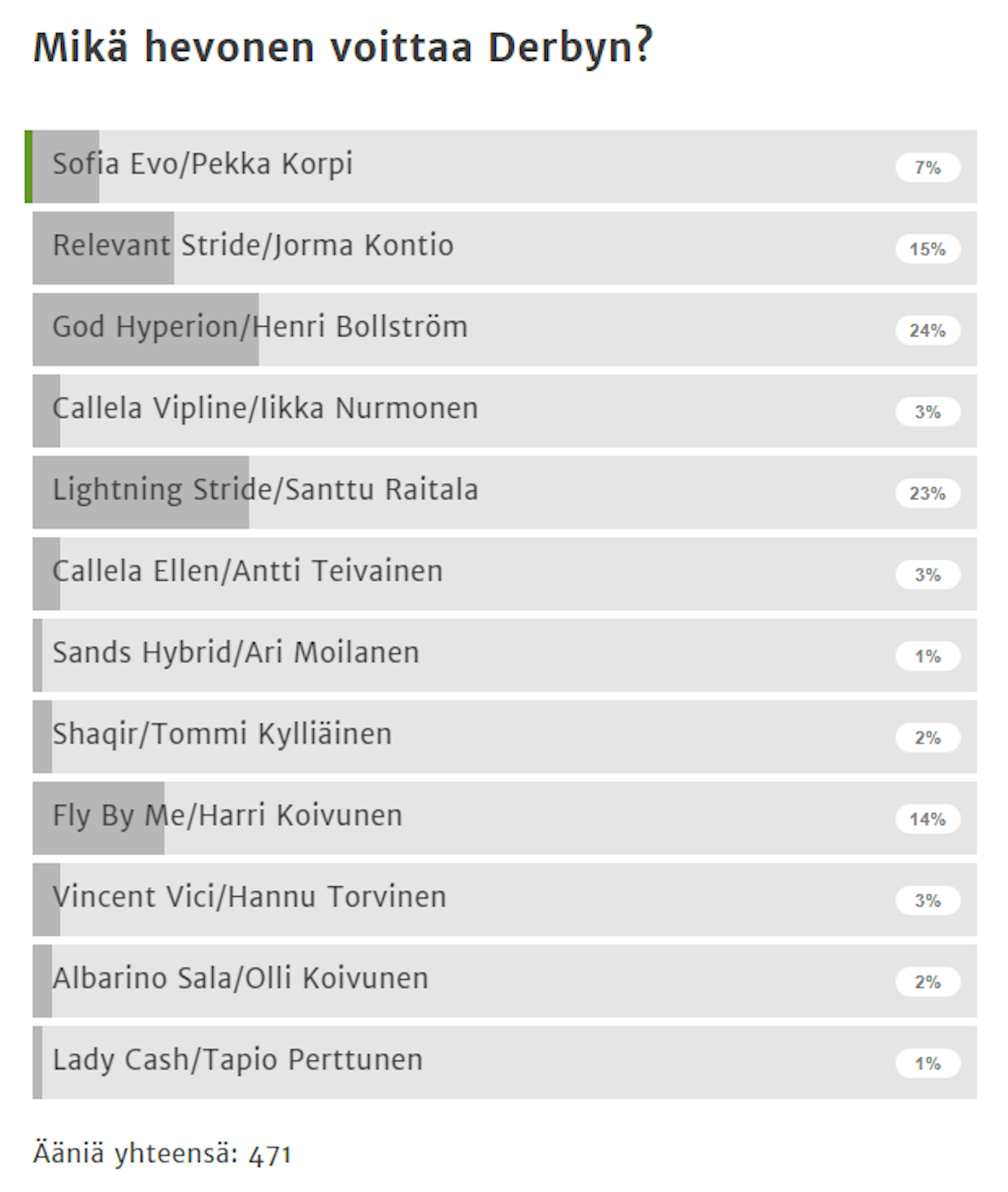Viewport: 1008px width, 1192px height.
Task: Click the green highlight bar beside Sofia Evo
Action: tap(28, 167)
